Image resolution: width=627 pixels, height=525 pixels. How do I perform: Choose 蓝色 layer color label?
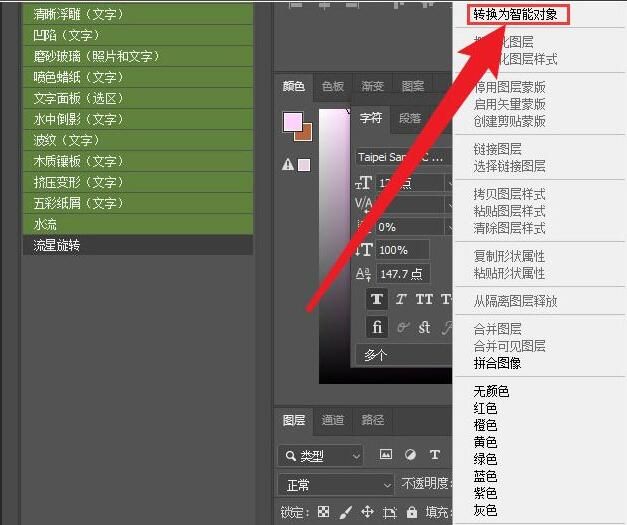(485, 476)
